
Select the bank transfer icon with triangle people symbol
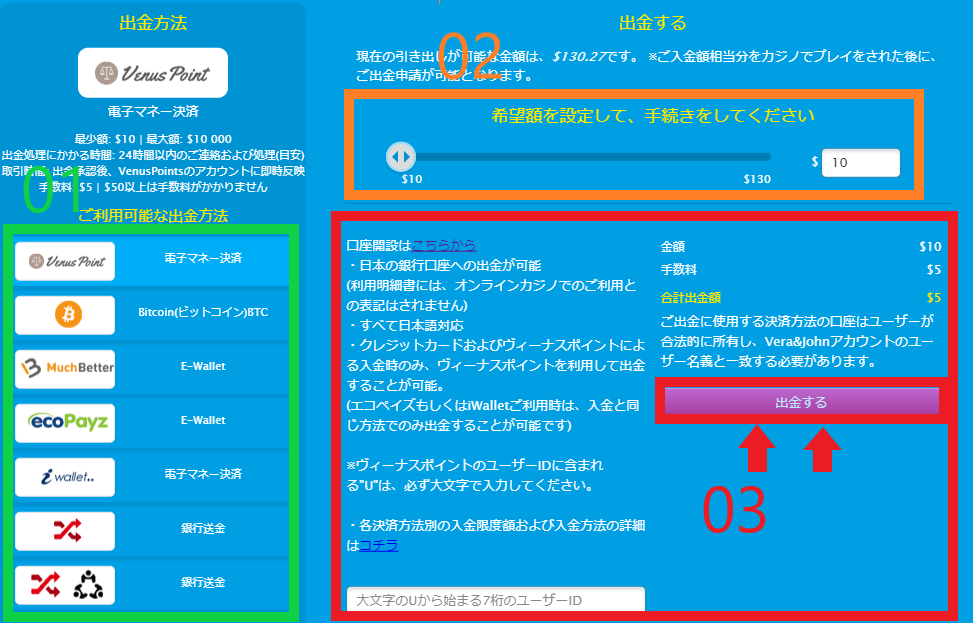click(65, 585)
